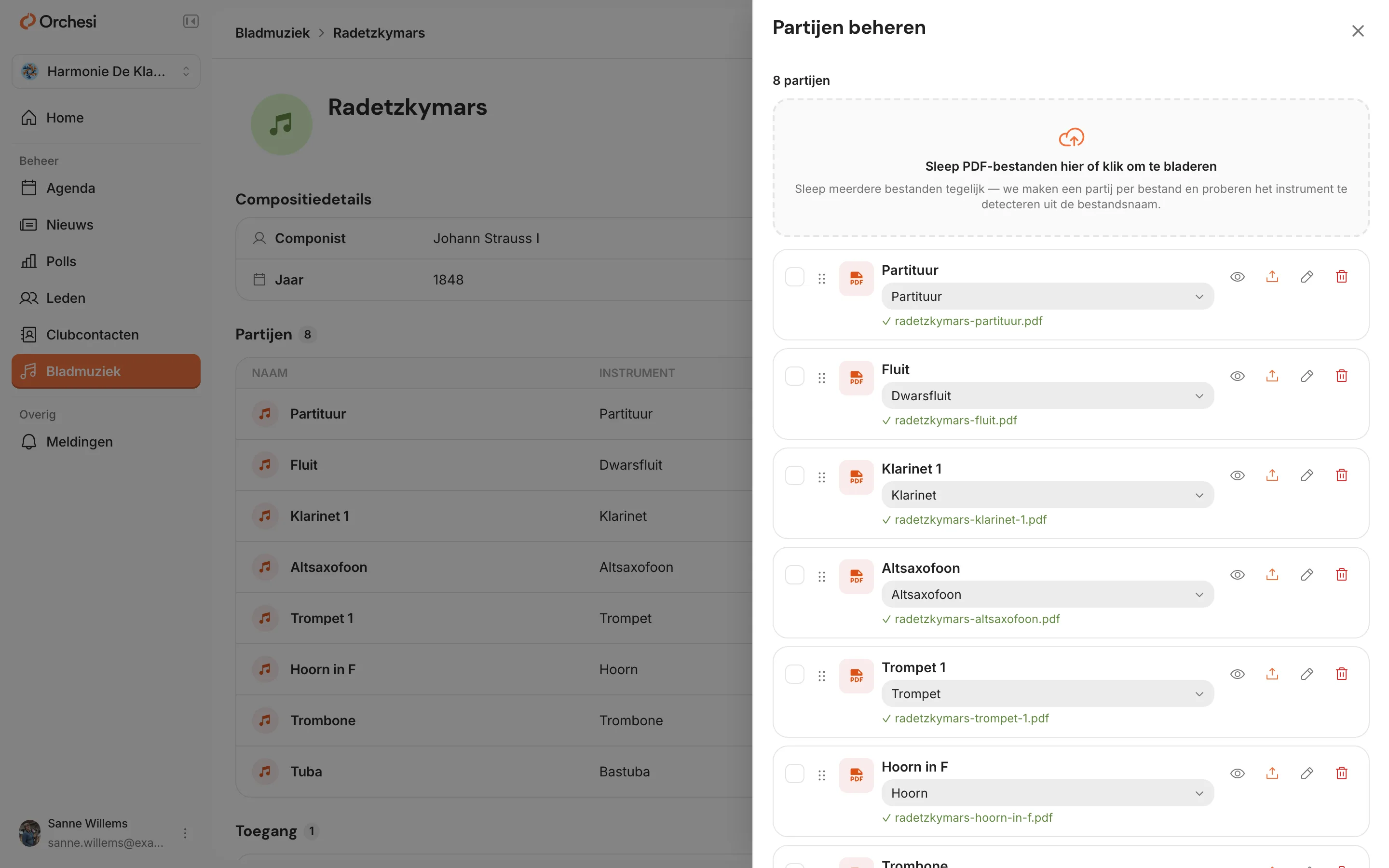Click the cloud upload icon

point(1071,137)
